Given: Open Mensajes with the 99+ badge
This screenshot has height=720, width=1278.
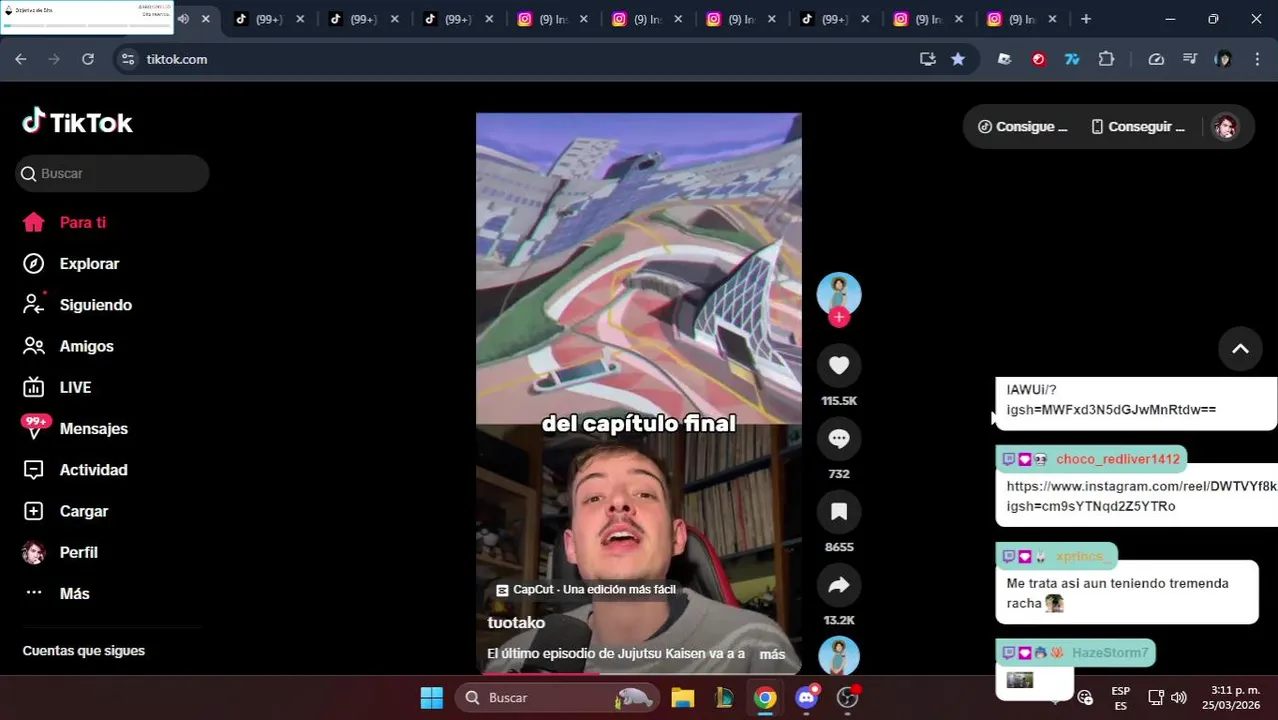Looking at the screenshot, I should (75, 428).
